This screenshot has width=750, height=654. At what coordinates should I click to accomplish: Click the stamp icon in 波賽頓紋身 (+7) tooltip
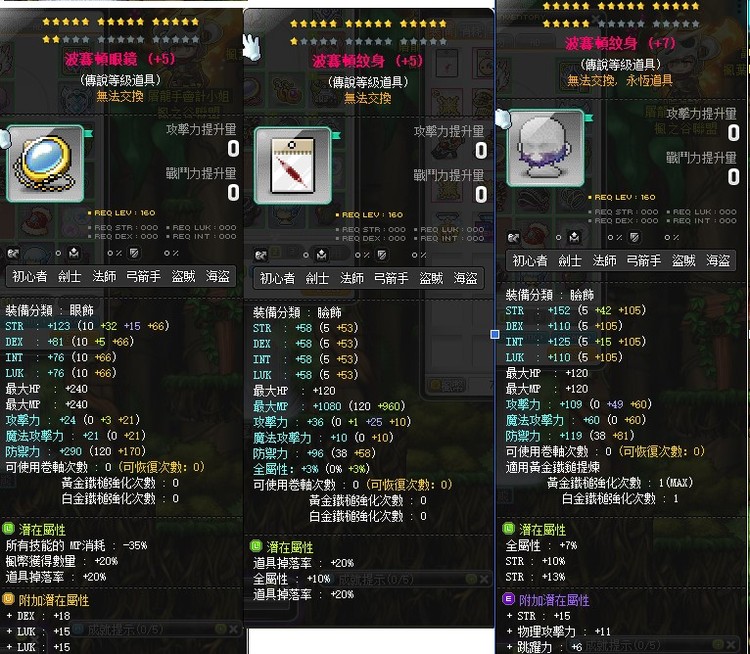pyautogui.click(x=574, y=237)
